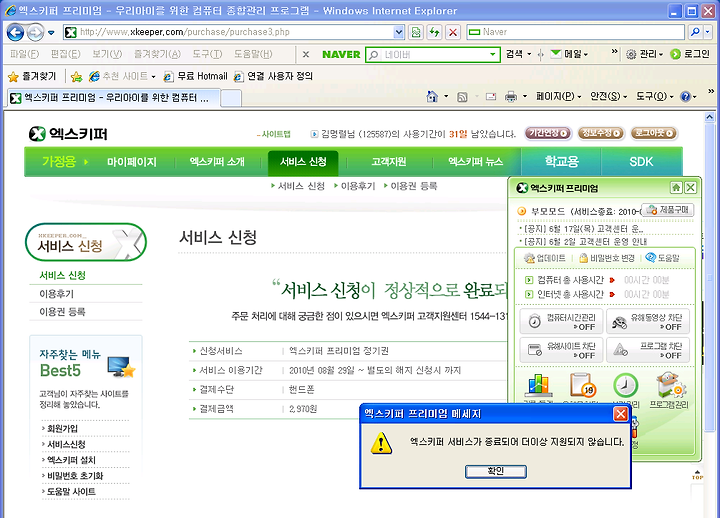Open the 메일 dropdown on Naver toolbar
Viewport: 720px width, 518px height.
pos(570,54)
